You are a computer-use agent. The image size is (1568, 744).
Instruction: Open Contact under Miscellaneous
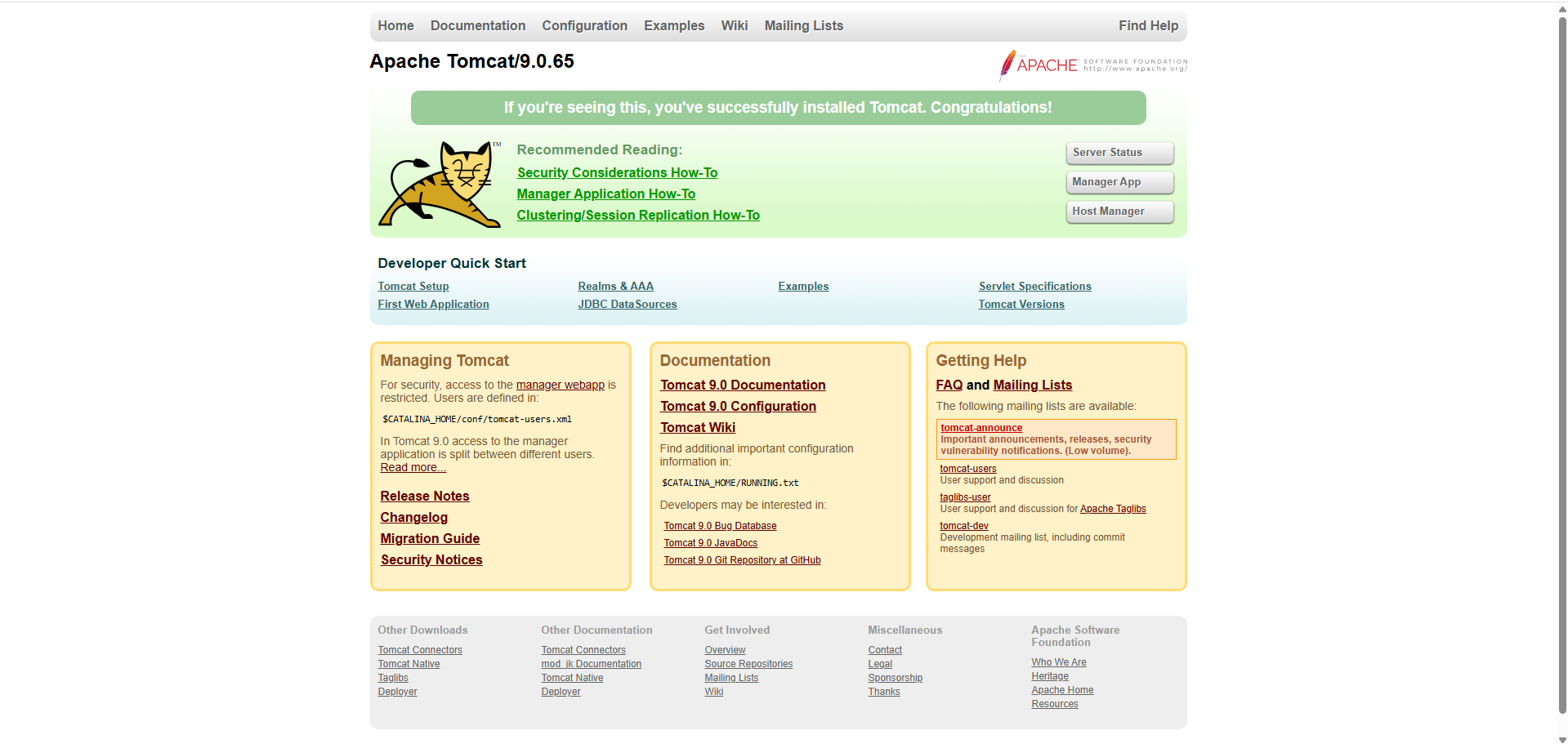pos(885,651)
